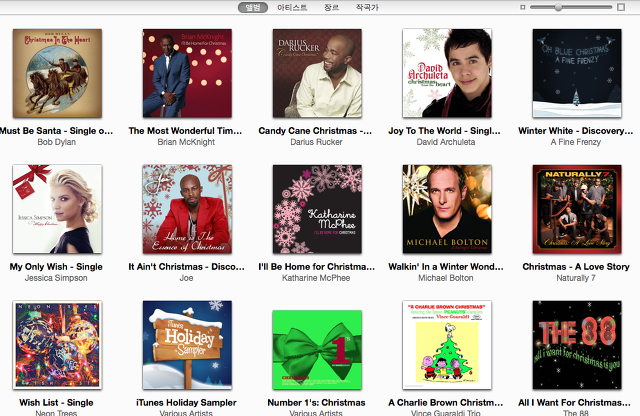
Task: Click the small grid icon left of slider
Action: click(522, 7)
